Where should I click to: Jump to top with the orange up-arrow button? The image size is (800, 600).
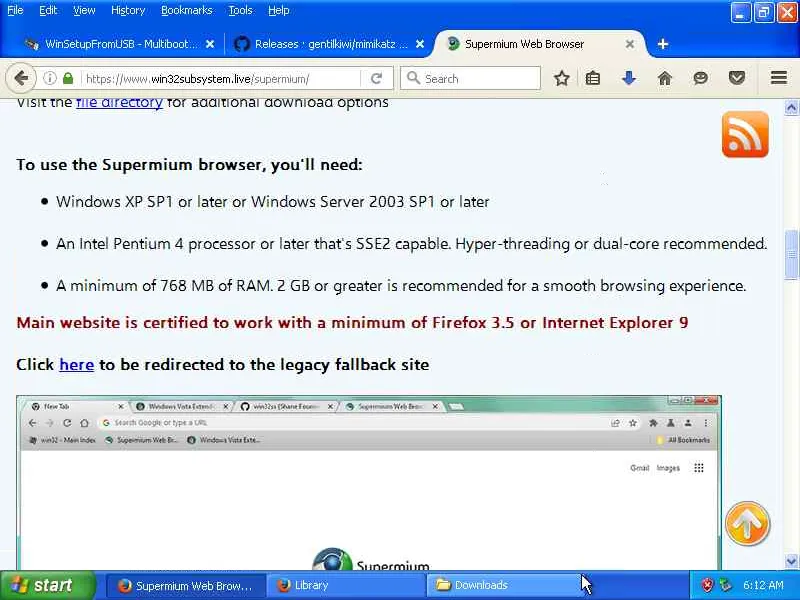coord(747,523)
